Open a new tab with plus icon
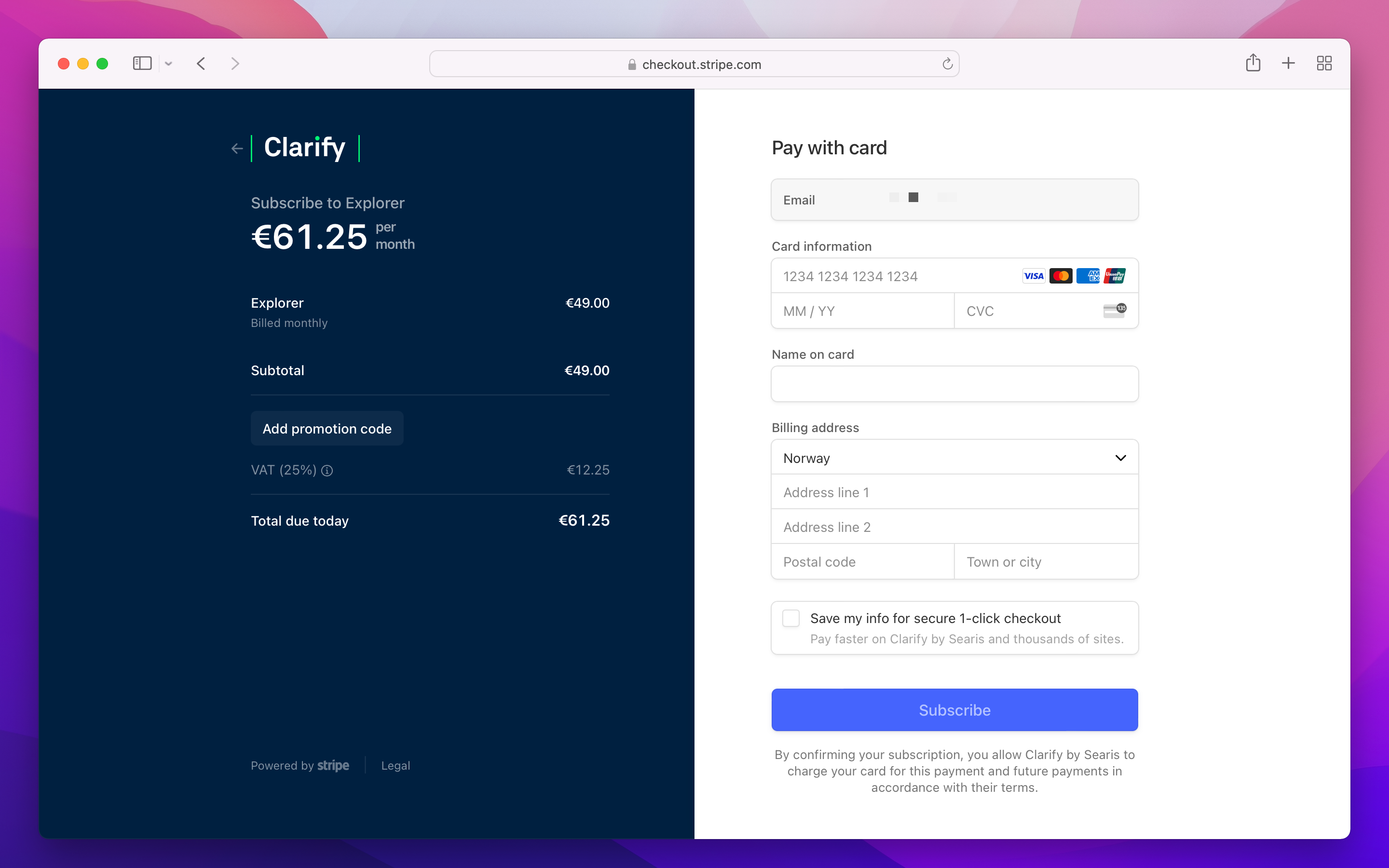The height and width of the screenshot is (868, 1389). click(1288, 63)
